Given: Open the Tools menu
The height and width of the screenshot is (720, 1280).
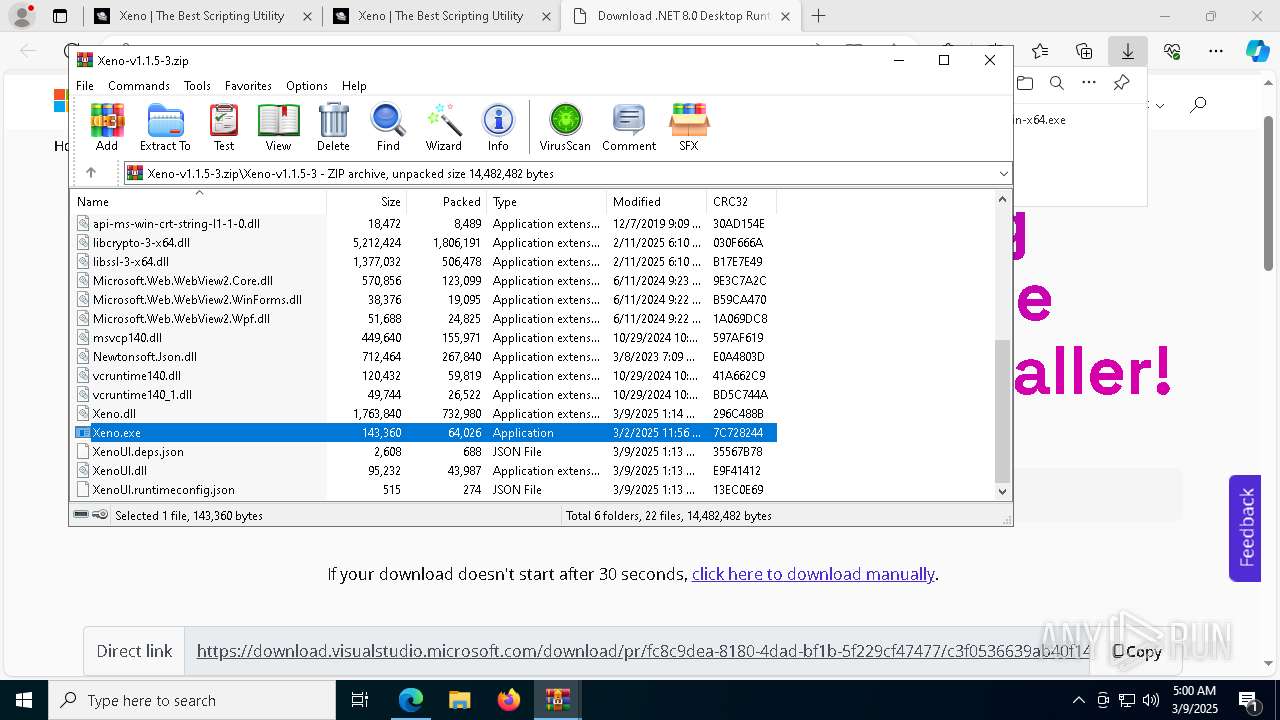Looking at the screenshot, I should [197, 86].
